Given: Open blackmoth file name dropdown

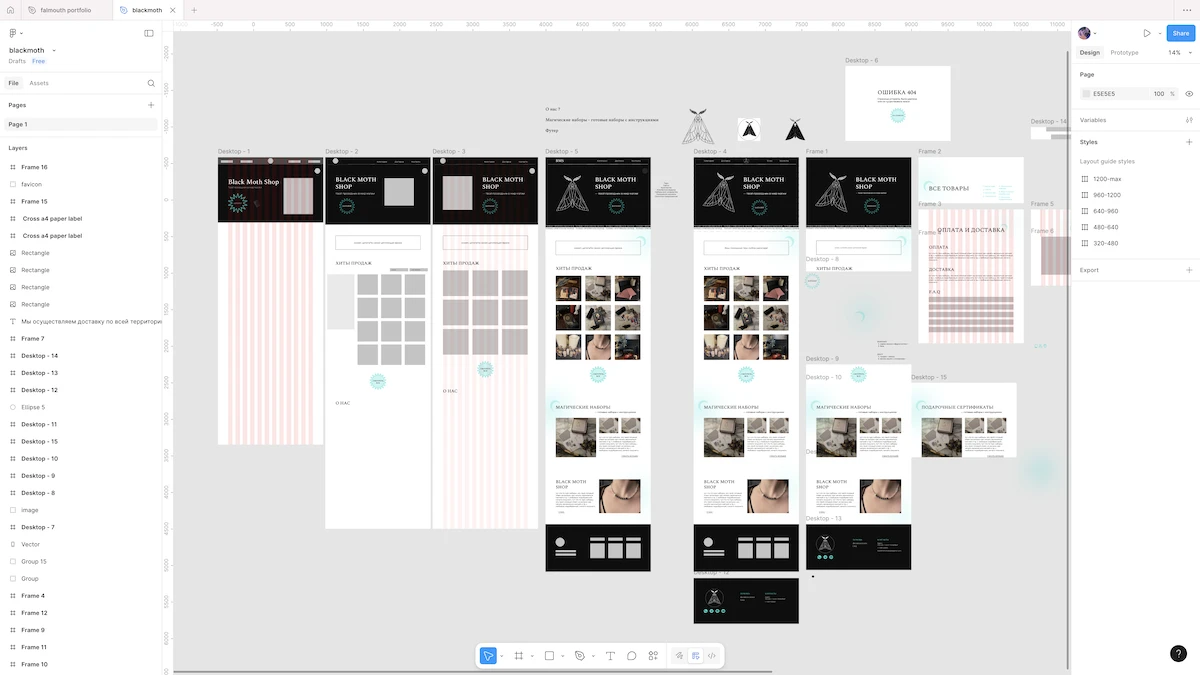Looking at the screenshot, I should click(54, 50).
